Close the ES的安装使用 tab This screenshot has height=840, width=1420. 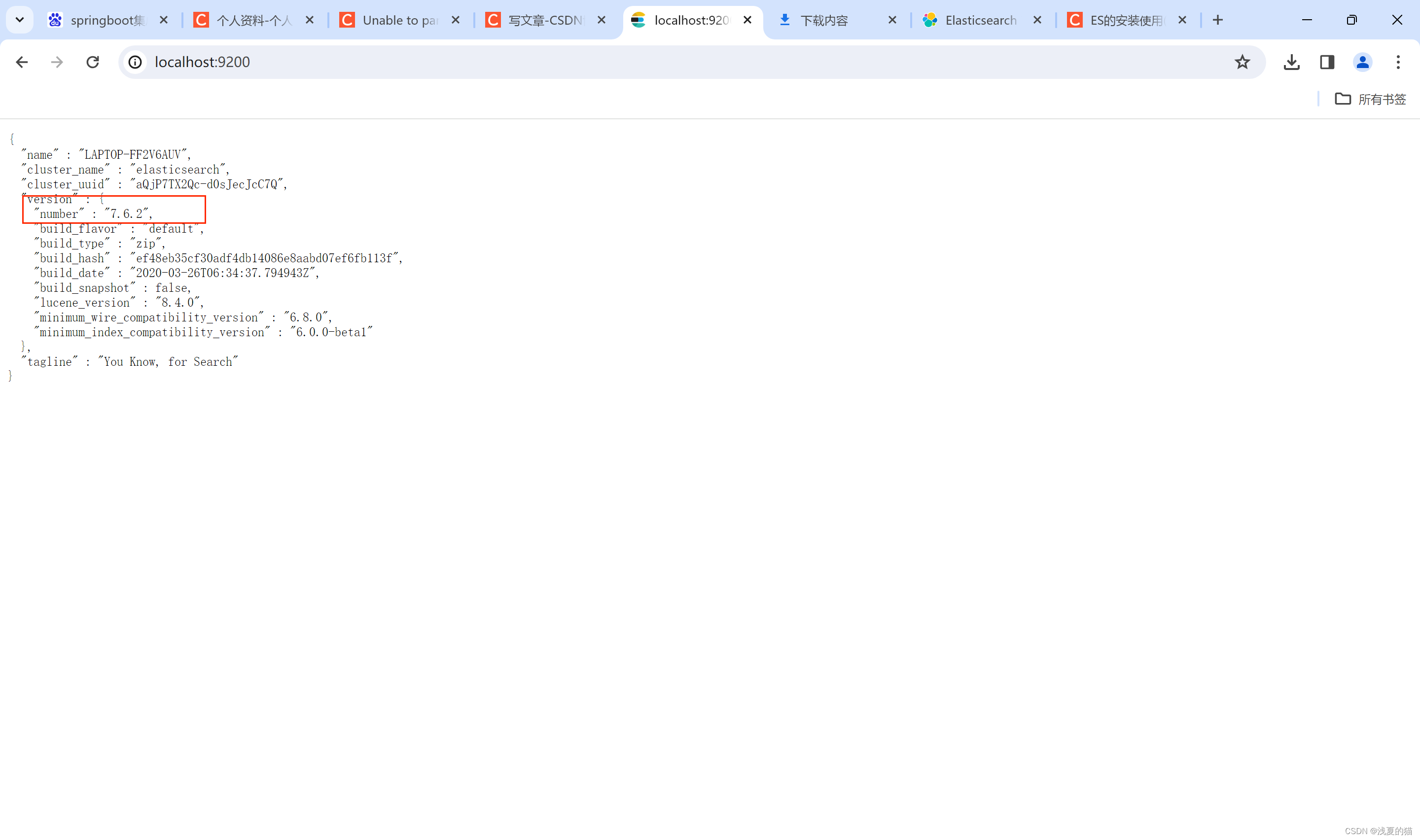1182,20
